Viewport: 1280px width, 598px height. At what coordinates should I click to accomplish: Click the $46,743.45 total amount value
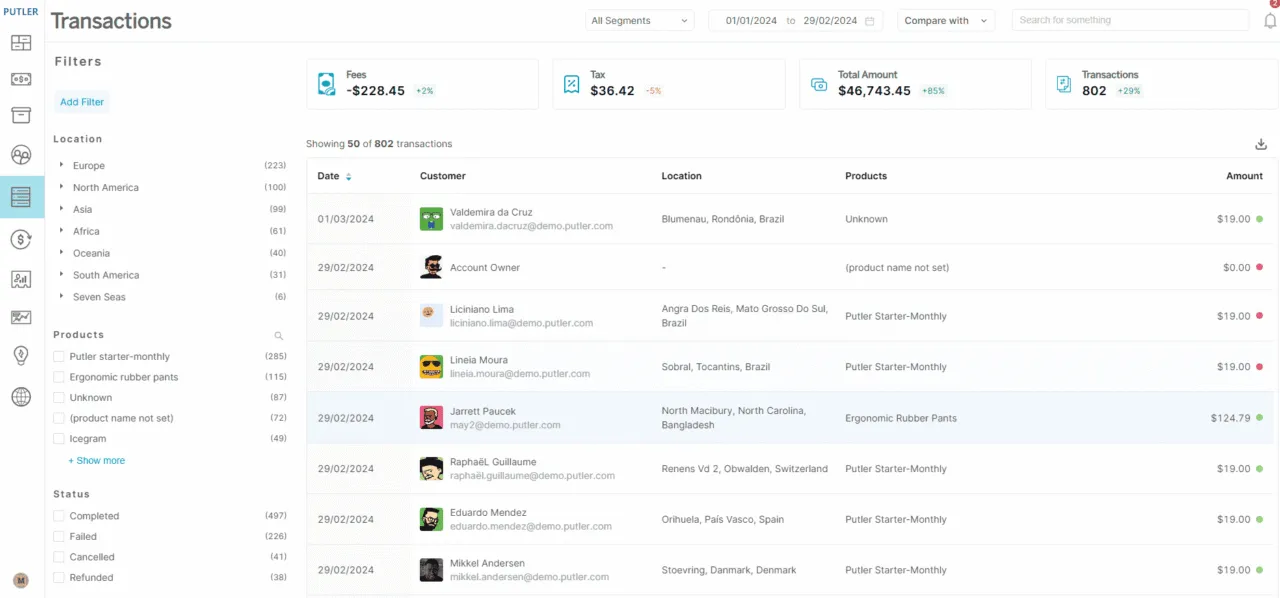874,91
